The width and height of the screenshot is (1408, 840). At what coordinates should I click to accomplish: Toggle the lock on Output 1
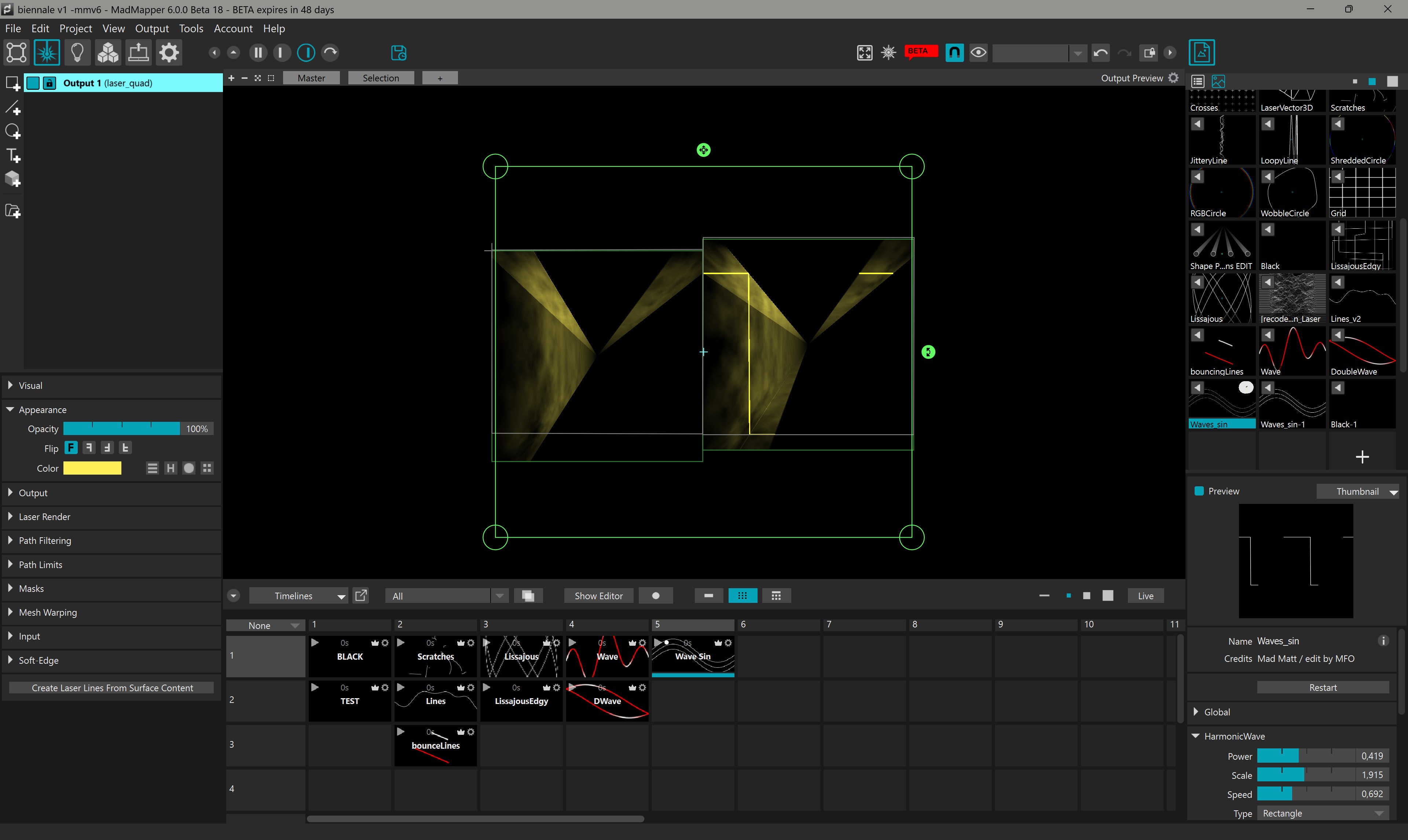coord(49,82)
